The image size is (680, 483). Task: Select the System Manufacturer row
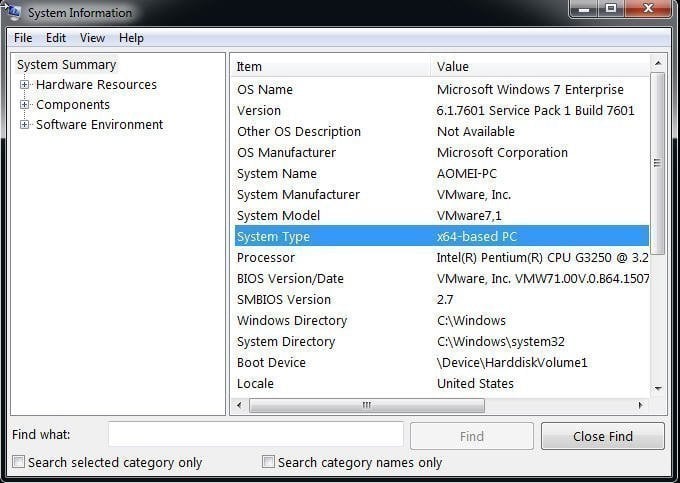coord(441,195)
